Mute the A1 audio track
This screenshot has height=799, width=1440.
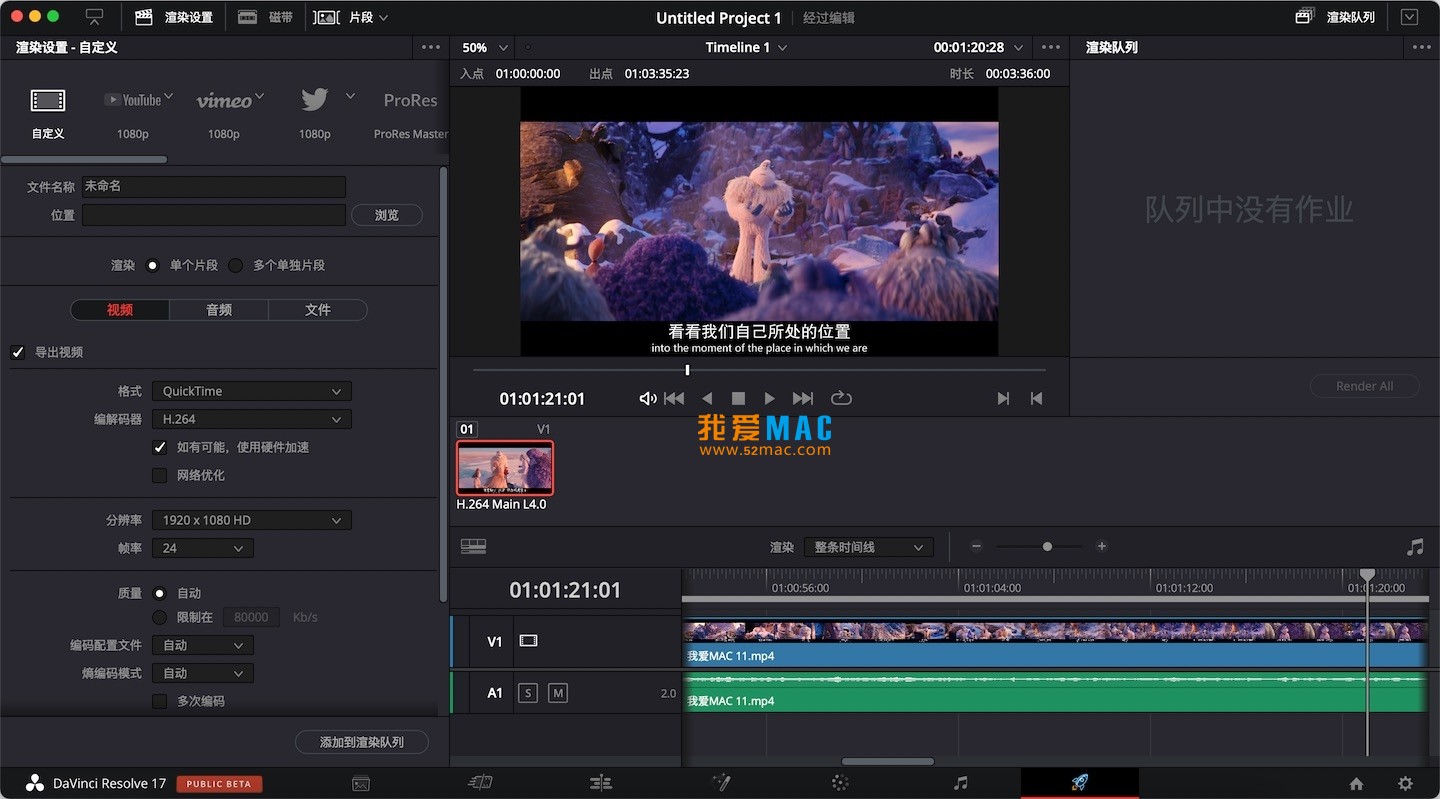558,692
